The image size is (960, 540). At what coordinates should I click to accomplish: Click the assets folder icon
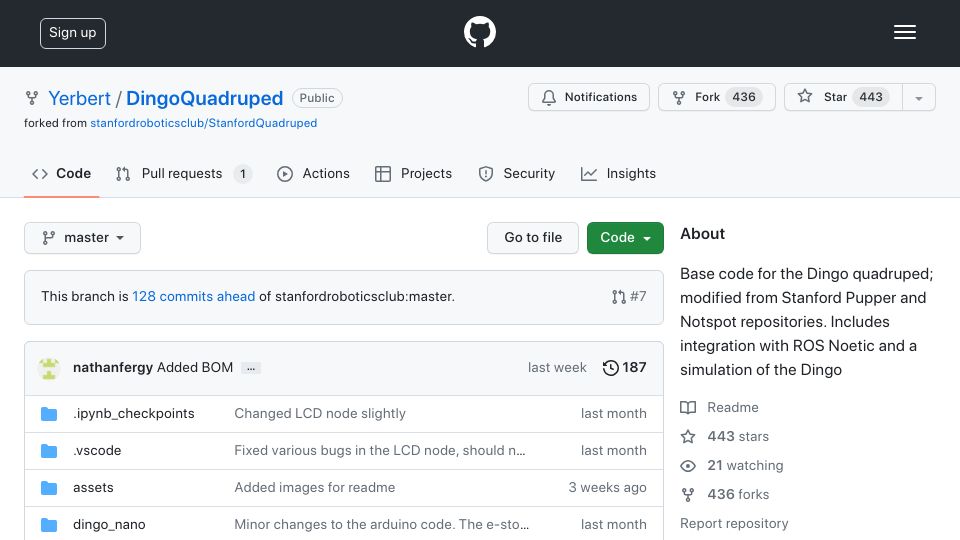[49, 488]
